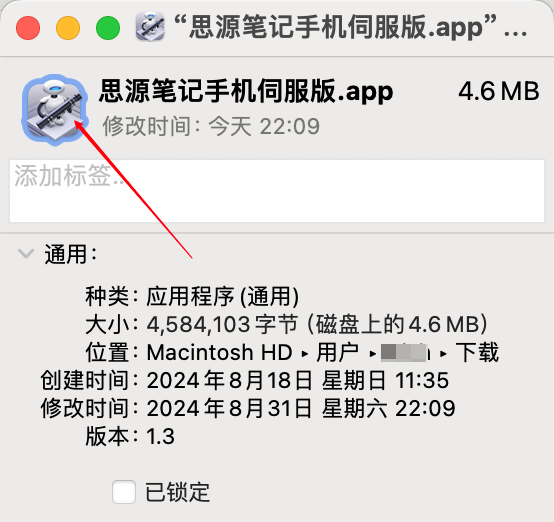Click the 4.6 MB size in header
The image size is (554, 522).
click(499, 91)
